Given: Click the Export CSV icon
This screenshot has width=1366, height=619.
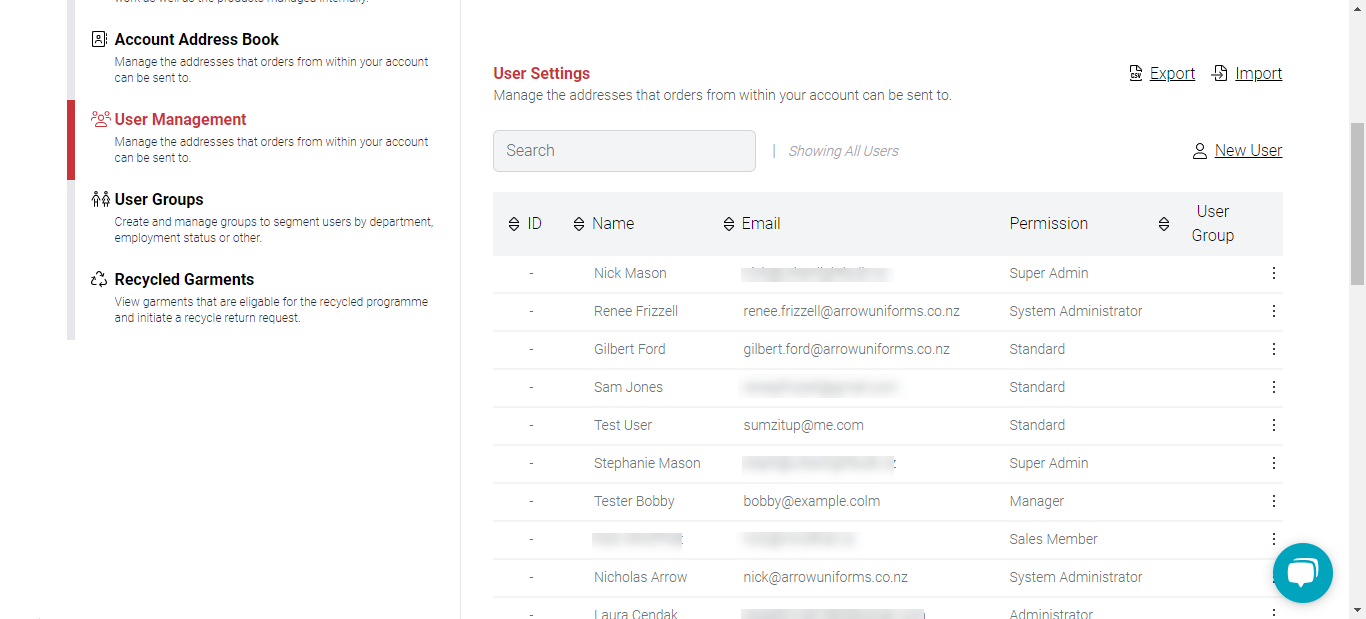Looking at the screenshot, I should 1136,73.
